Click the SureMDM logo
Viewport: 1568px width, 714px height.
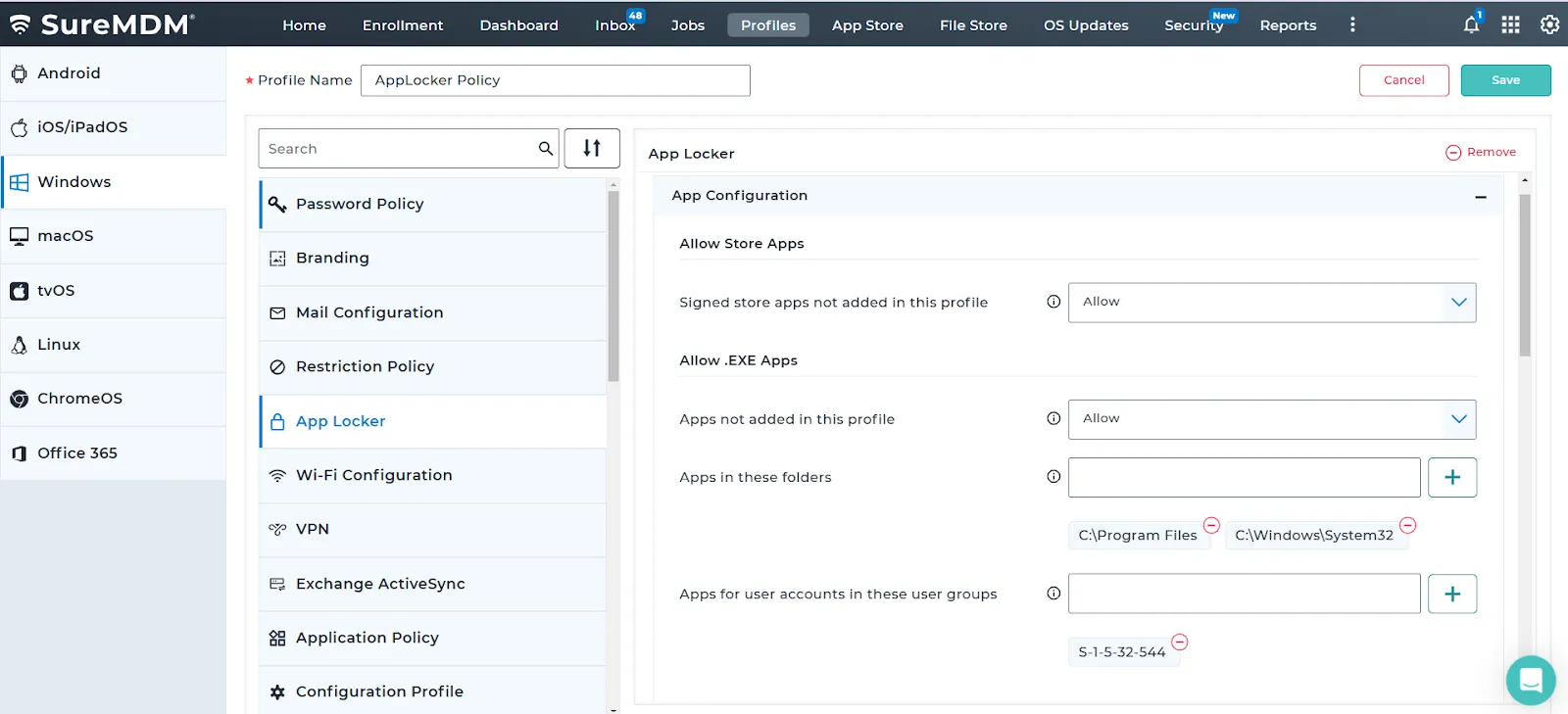pyautogui.click(x=103, y=24)
